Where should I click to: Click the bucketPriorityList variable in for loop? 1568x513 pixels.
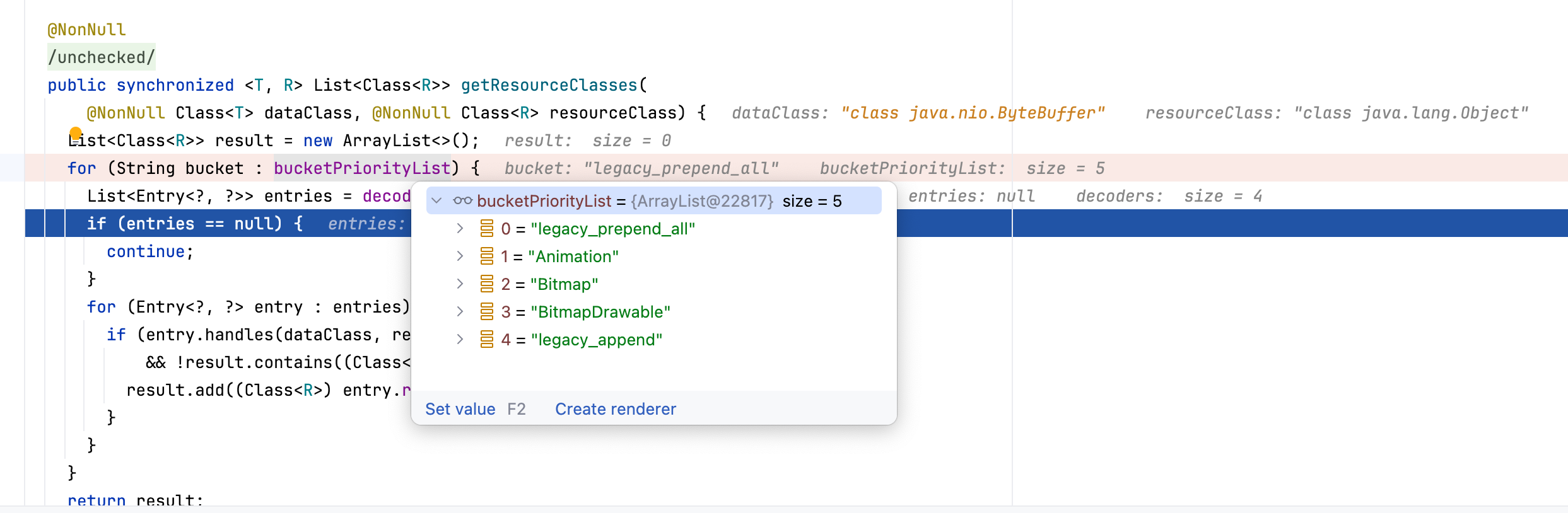click(x=362, y=168)
